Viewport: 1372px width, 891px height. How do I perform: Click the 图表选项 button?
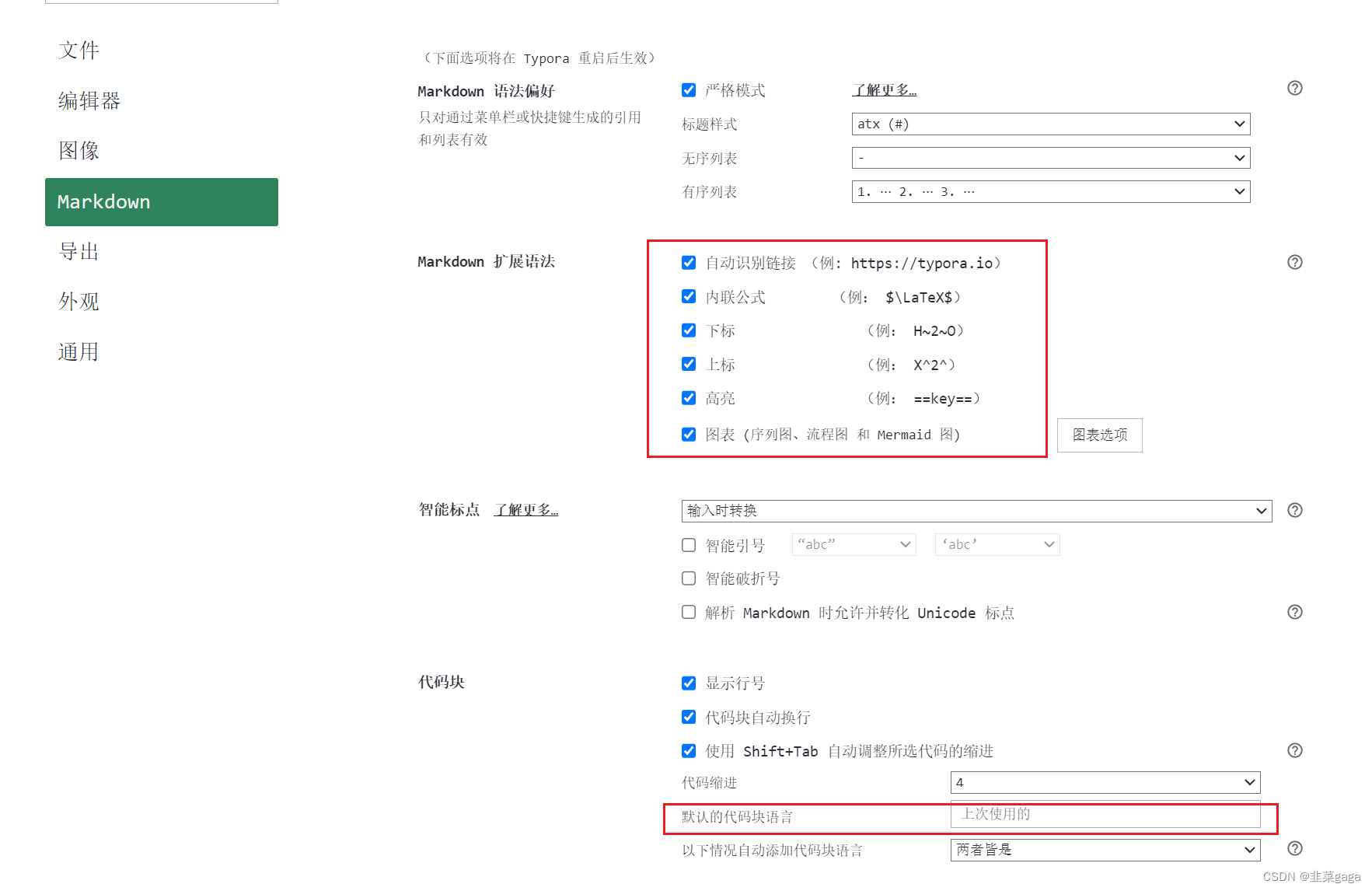click(1100, 435)
